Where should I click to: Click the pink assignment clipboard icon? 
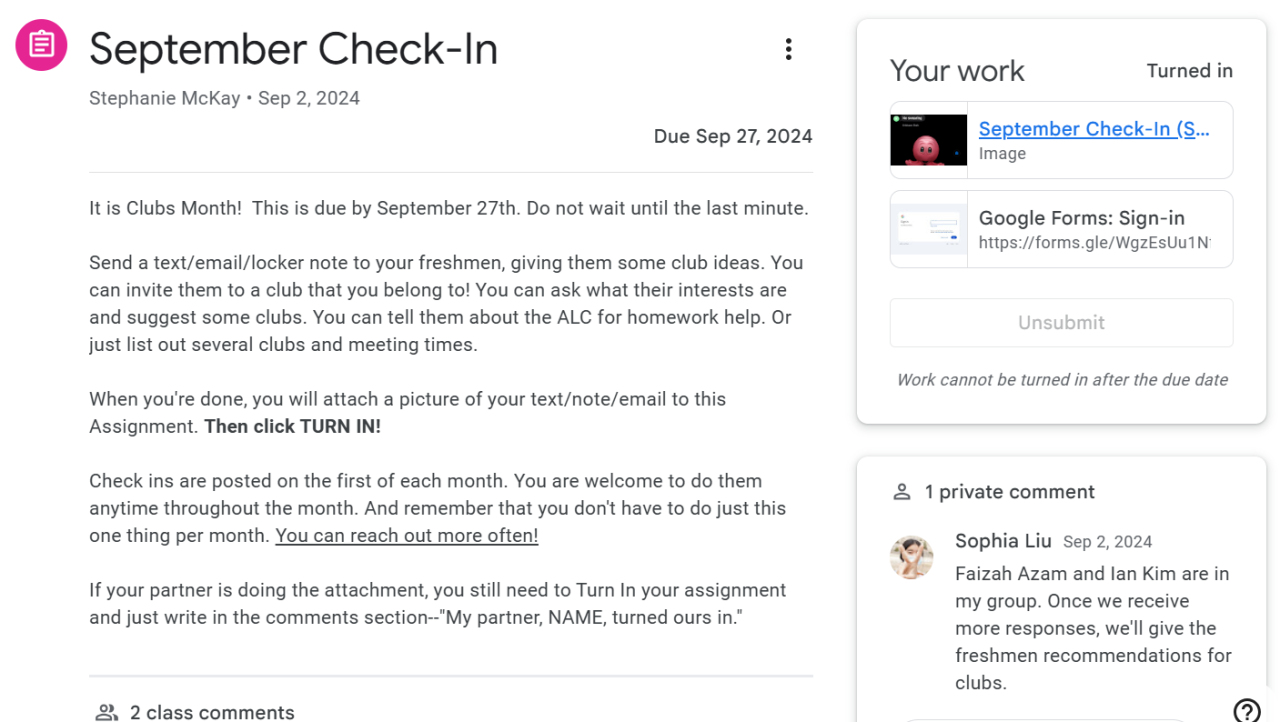pyautogui.click(x=41, y=46)
